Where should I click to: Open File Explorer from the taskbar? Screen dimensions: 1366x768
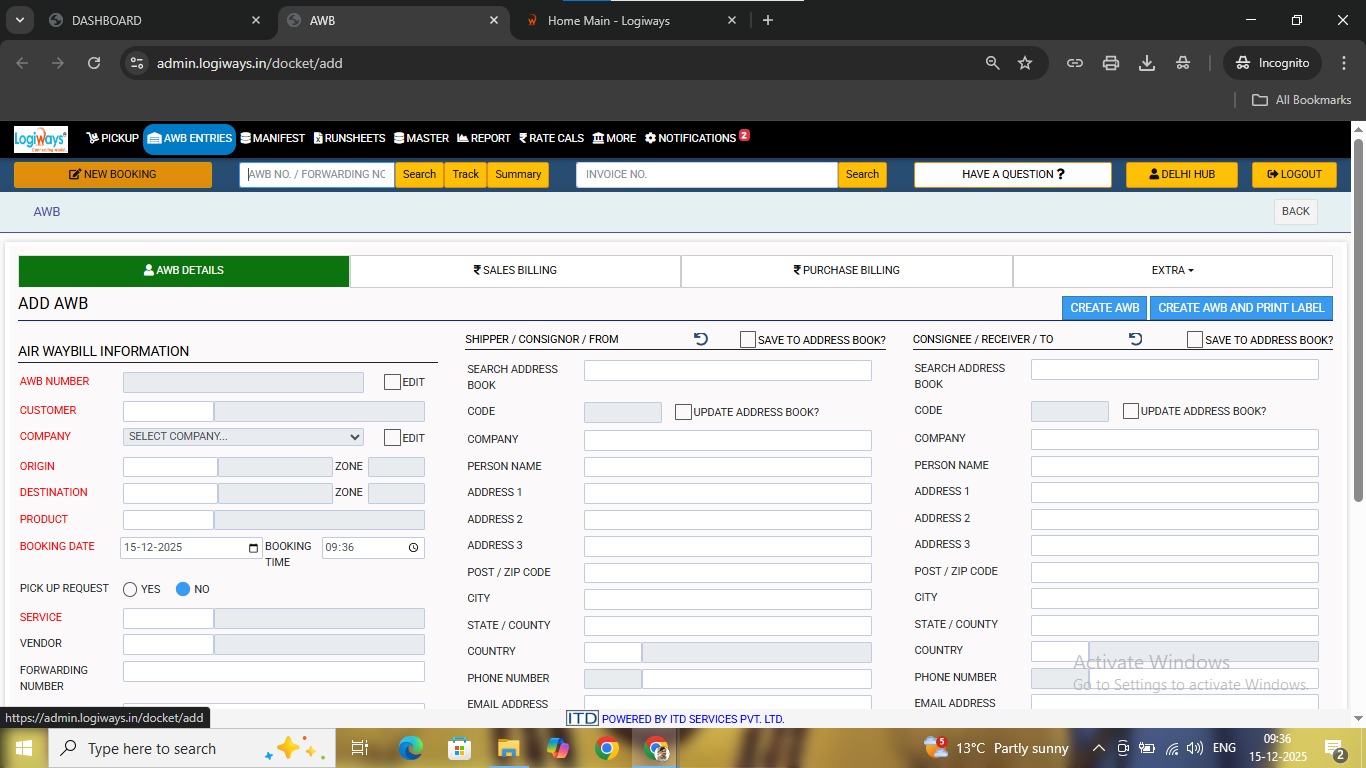coord(509,748)
